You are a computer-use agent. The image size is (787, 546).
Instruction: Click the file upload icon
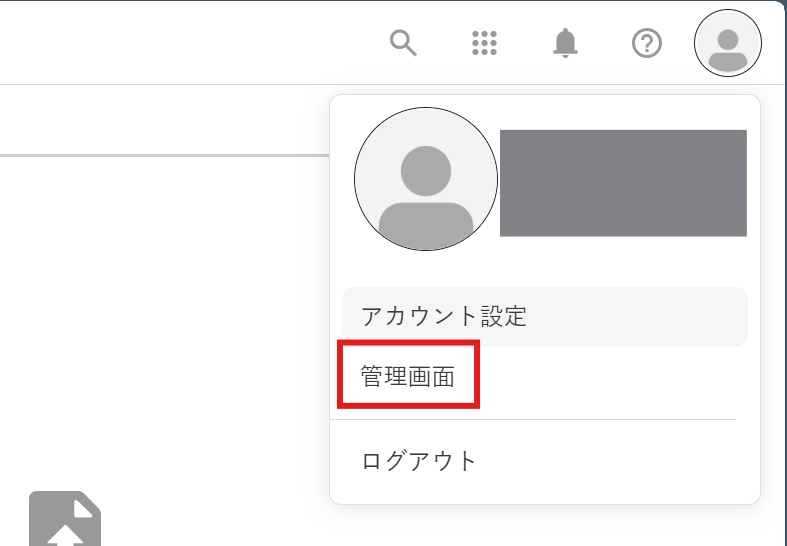(x=65, y=518)
